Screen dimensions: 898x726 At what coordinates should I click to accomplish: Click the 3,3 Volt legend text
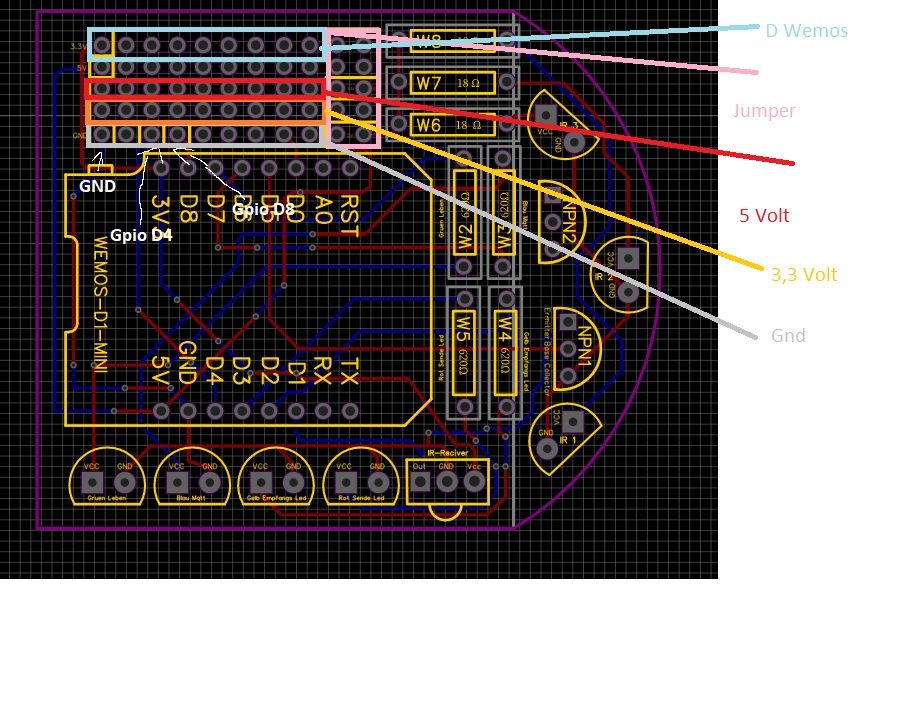[804, 275]
